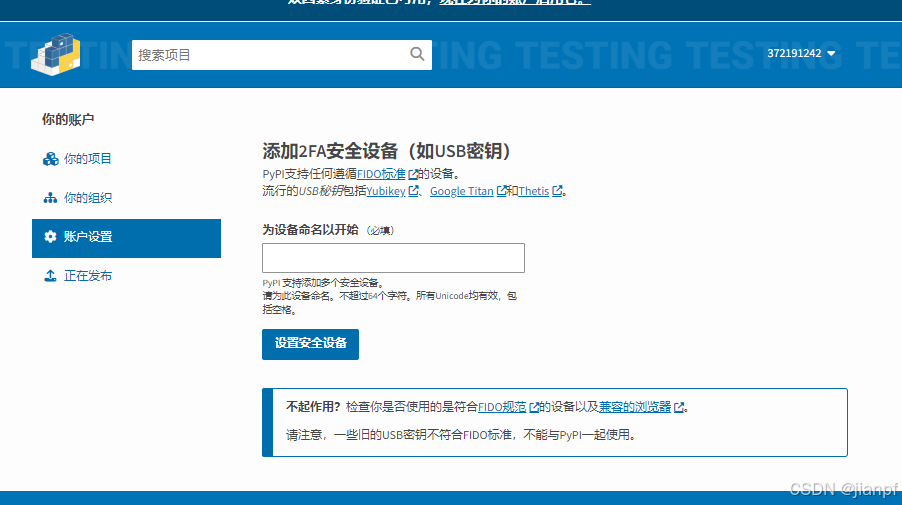The width and height of the screenshot is (902, 505).
Task: Click external-link icon after FIDO标准
Action: tap(412, 174)
